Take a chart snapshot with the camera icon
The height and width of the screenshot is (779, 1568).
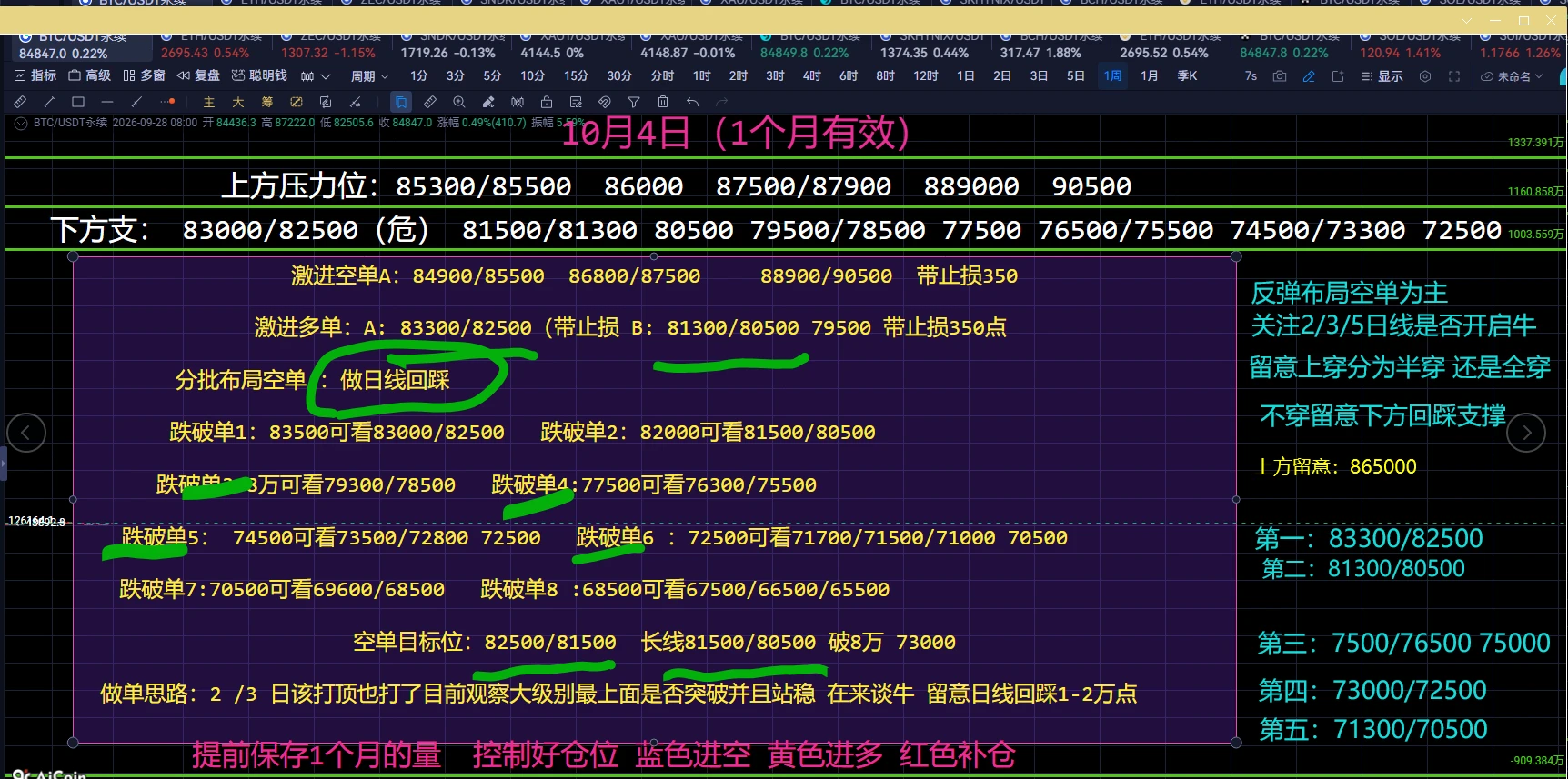[x=1280, y=76]
